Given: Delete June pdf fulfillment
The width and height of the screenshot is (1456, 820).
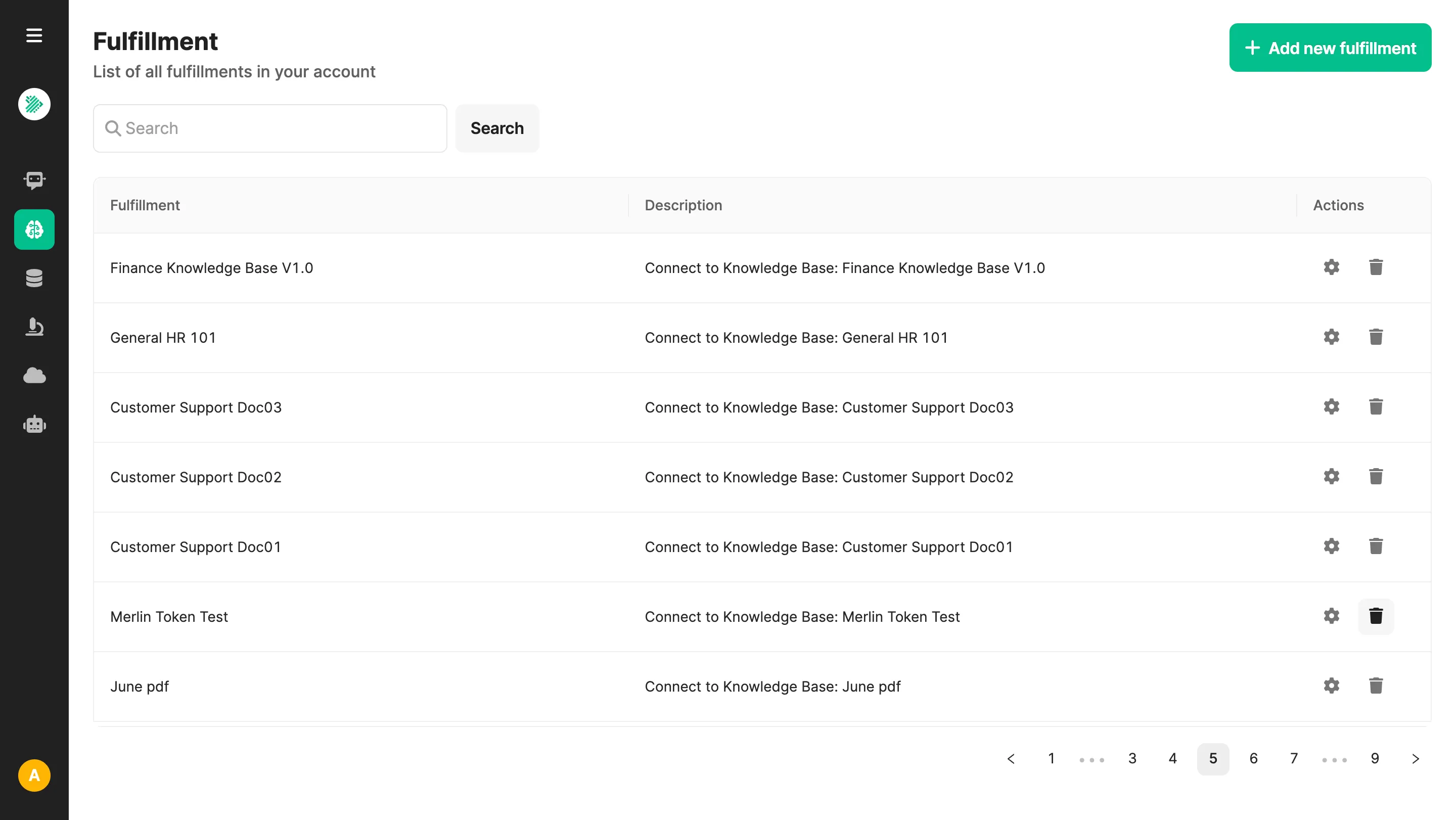Looking at the screenshot, I should (x=1376, y=686).
